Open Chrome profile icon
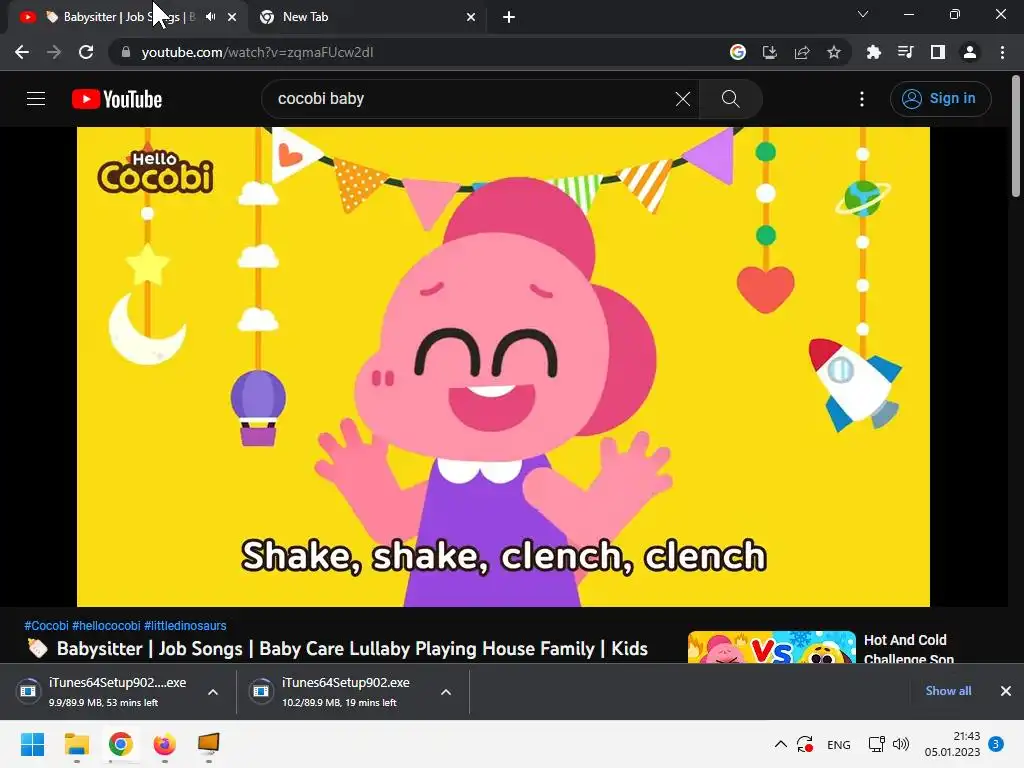1024x768 pixels. tap(970, 52)
